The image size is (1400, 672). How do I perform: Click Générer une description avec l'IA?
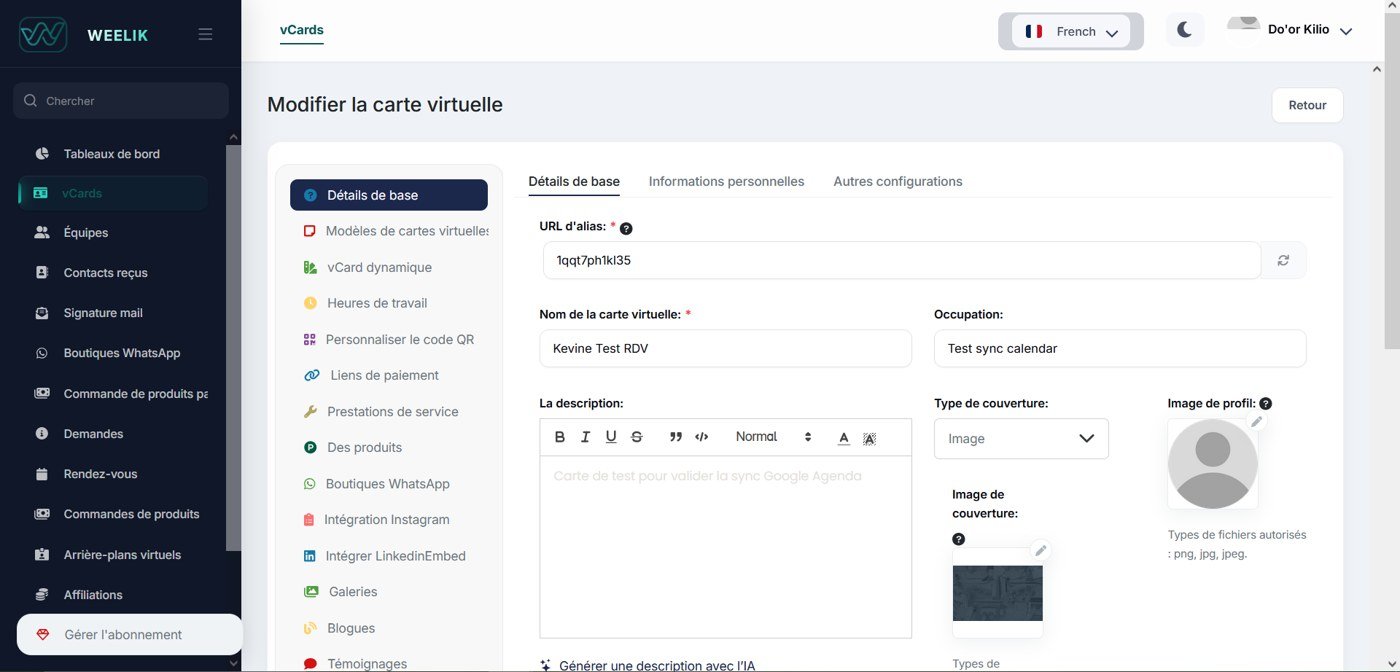648,665
